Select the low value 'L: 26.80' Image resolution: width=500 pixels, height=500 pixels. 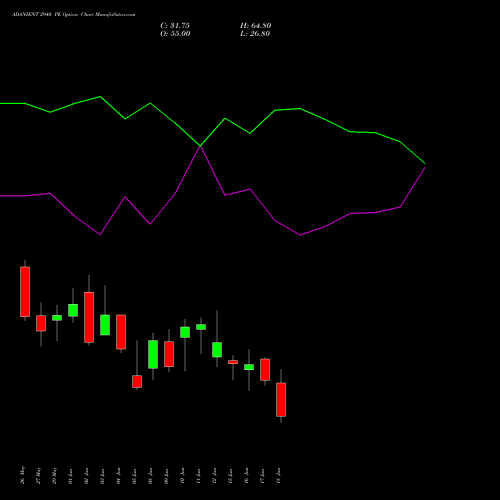tap(255, 34)
